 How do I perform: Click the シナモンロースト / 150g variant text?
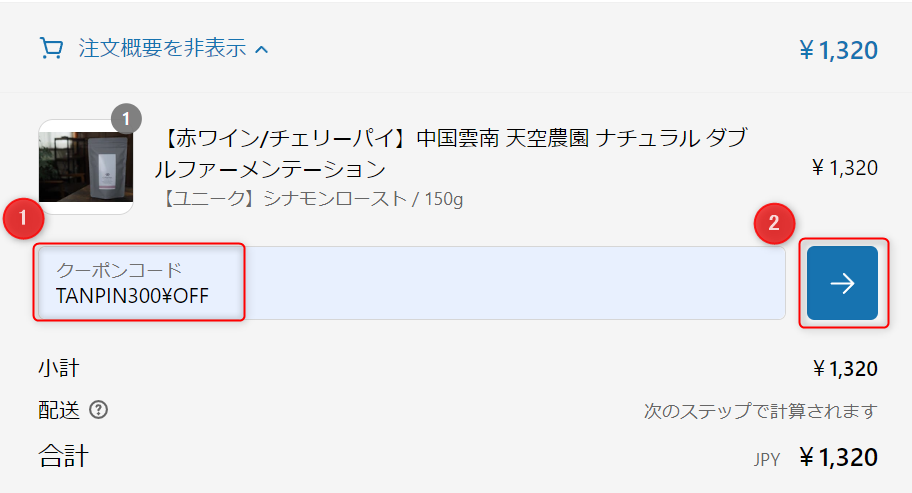(x=312, y=199)
